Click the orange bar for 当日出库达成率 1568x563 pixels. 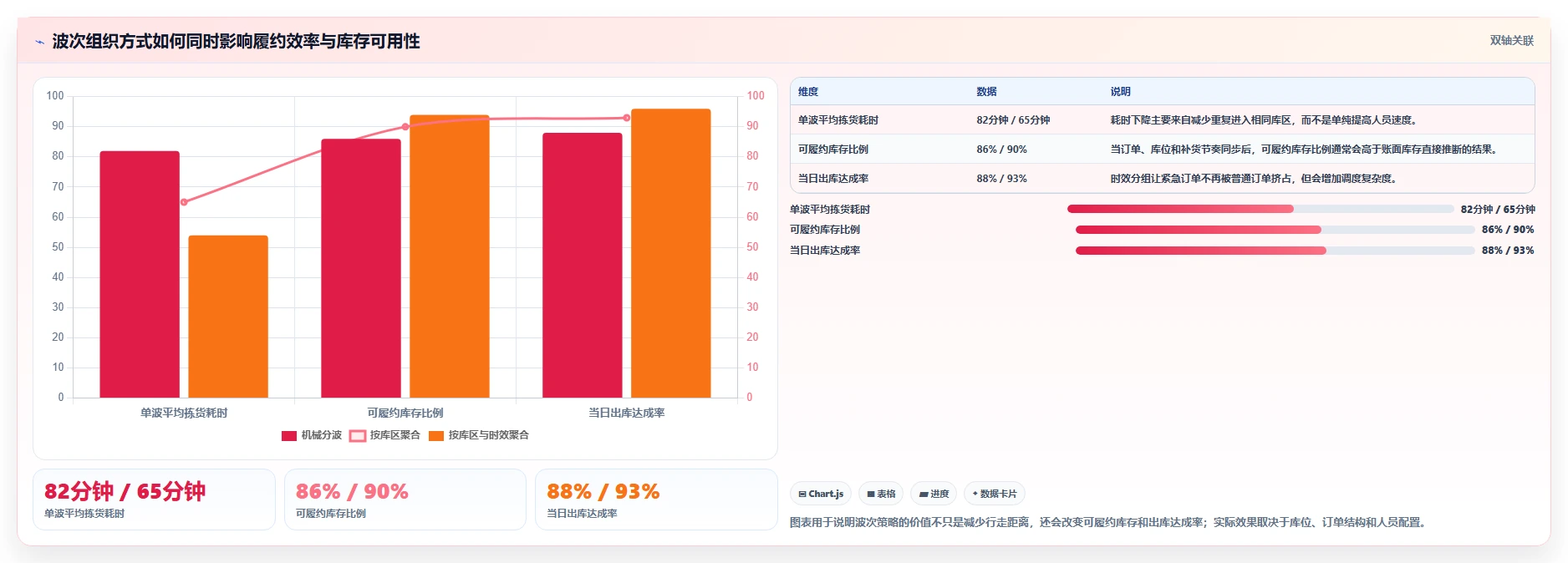[671, 253]
